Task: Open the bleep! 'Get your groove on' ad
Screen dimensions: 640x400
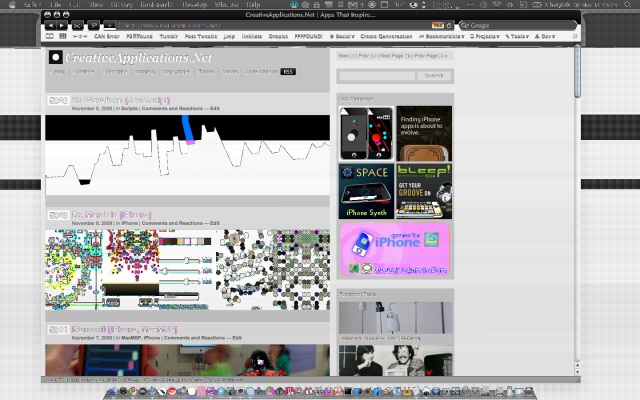Action: (x=424, y=191)
